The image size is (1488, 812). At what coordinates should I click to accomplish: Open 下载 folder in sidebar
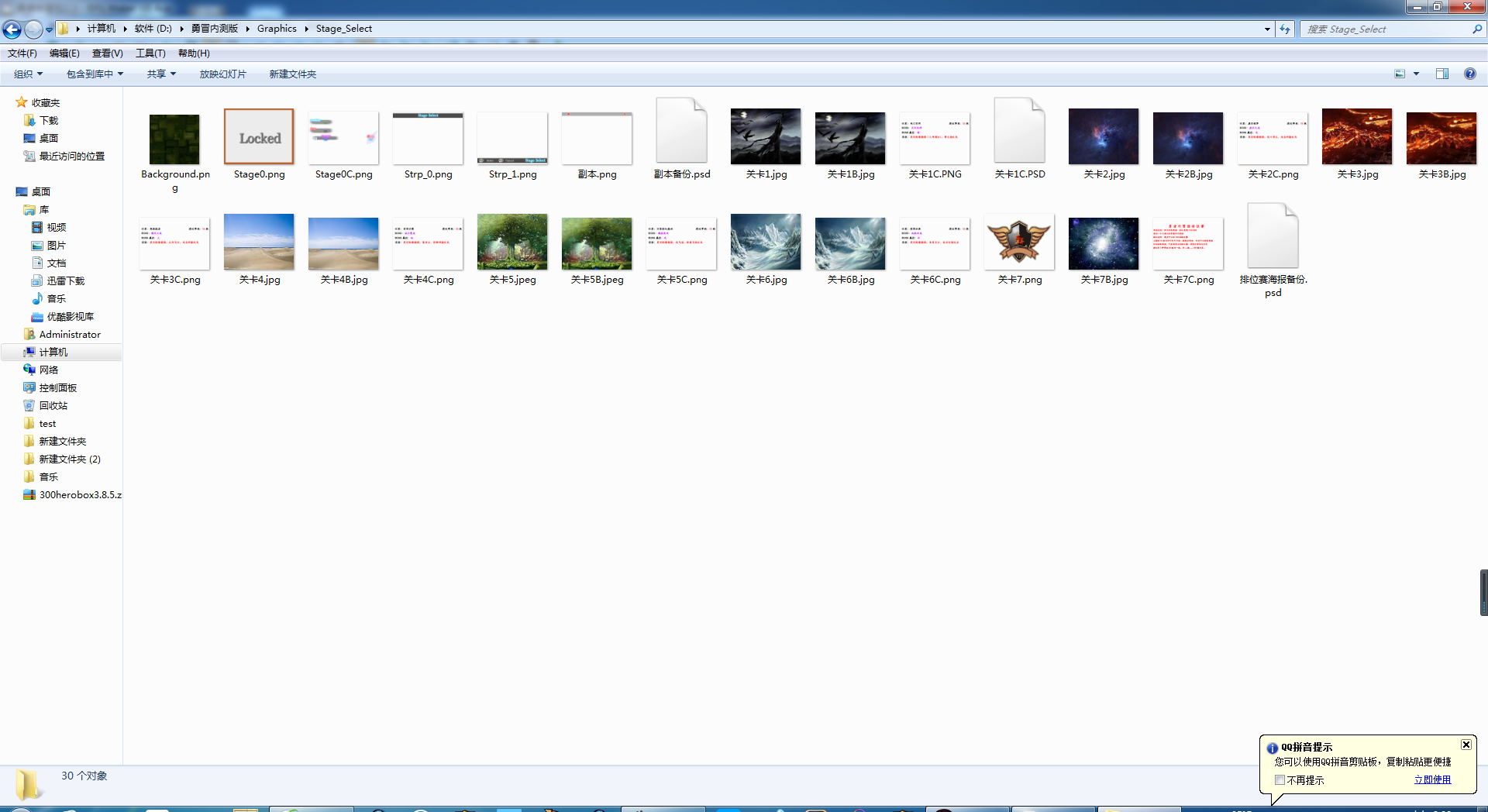click(x=42, y=120)
